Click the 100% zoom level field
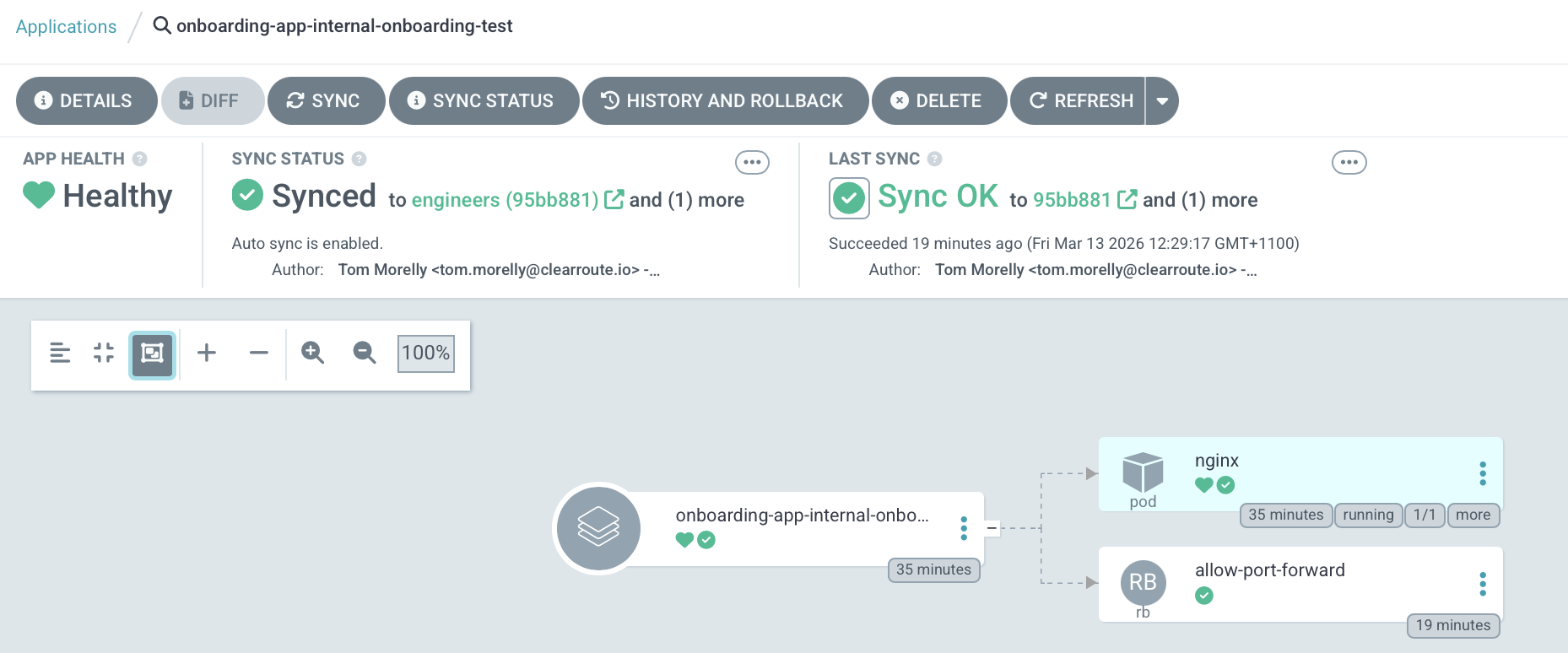The width and height of the screenshot is (1568, 653). [425, 353]
